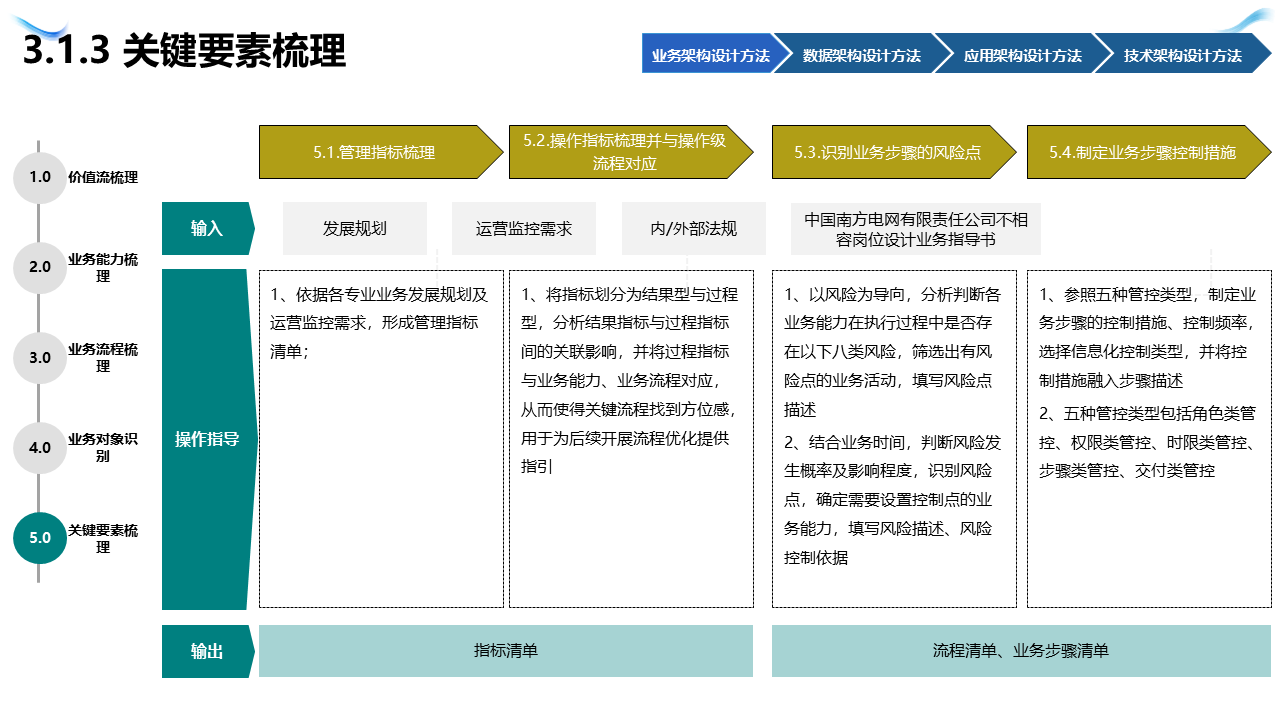Click the 业务对象识别 step label

103,447
